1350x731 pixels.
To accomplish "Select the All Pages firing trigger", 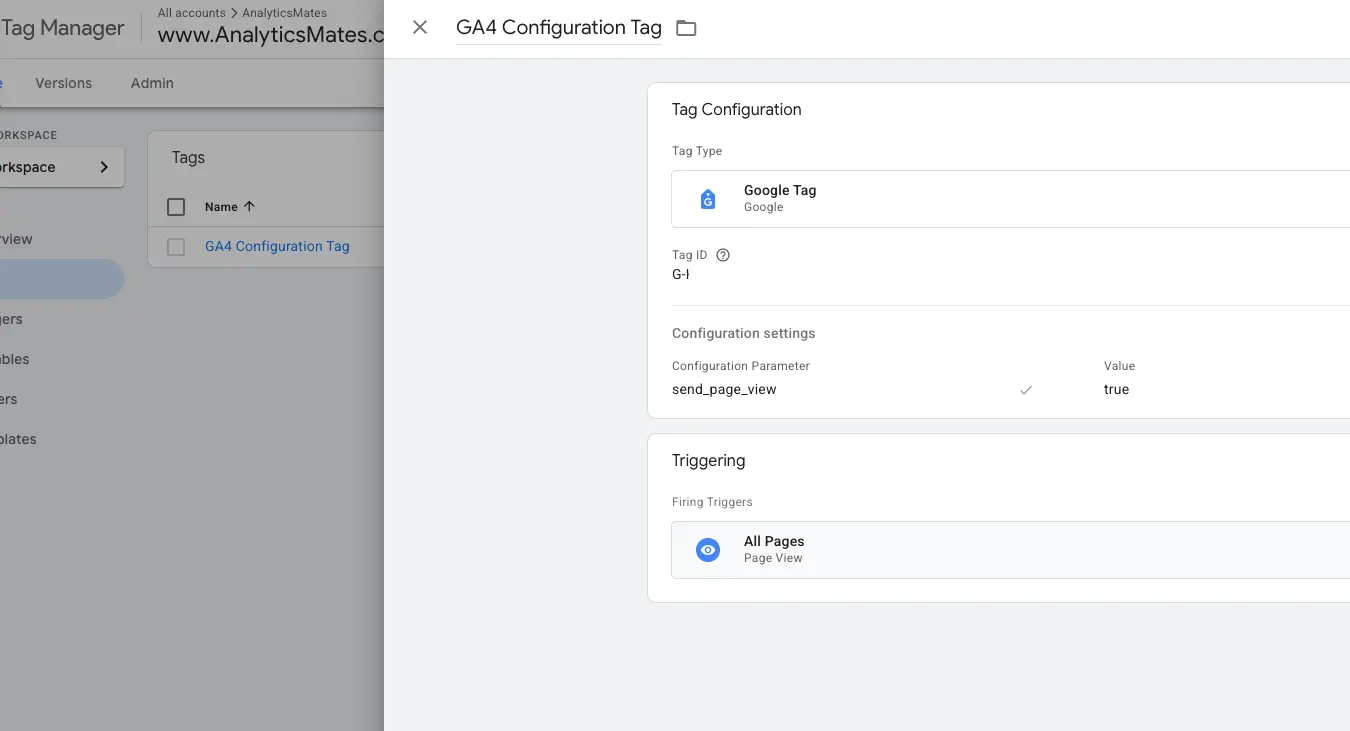I will click(1010, 550).
